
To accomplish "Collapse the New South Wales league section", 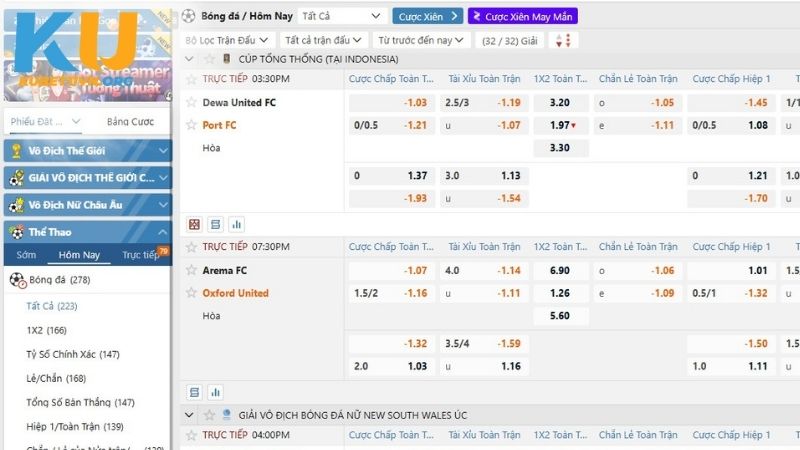I will coord(190,415).
